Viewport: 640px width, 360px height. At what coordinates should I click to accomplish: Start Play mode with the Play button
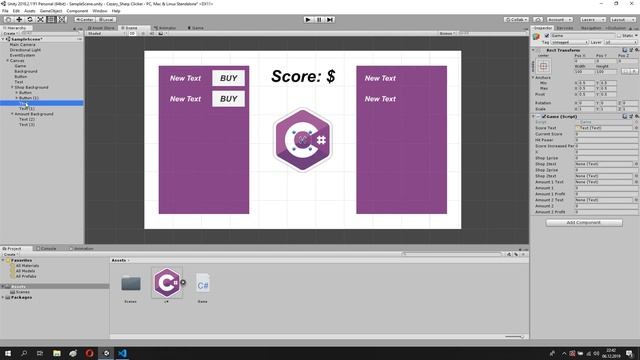click(308, 19)
